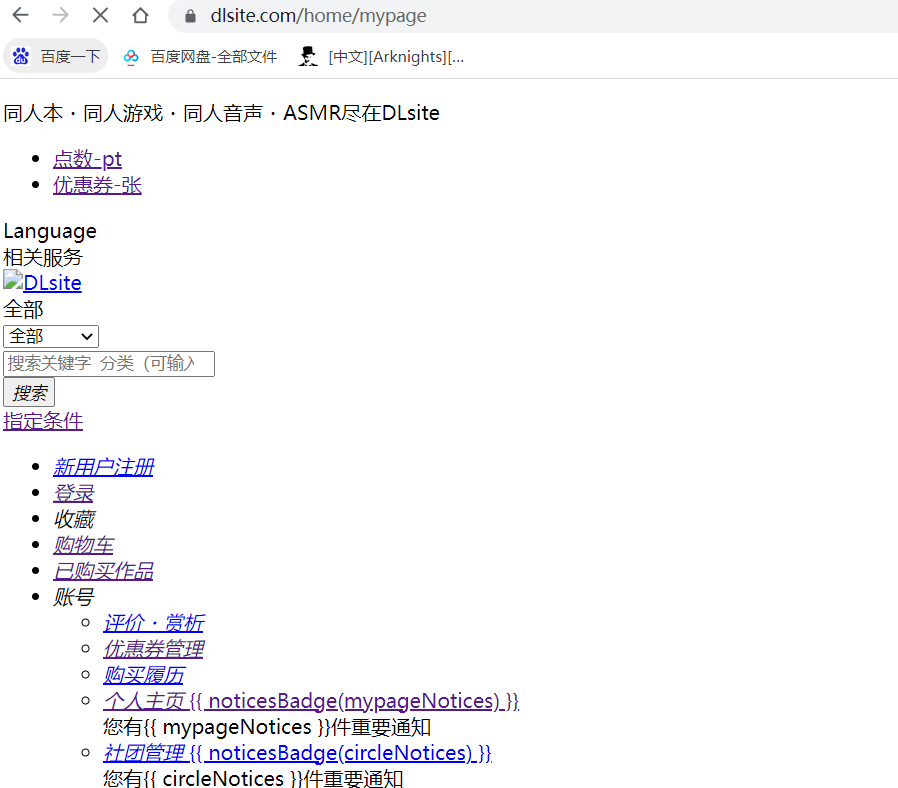This screenshot has height=788, width=898.
Task: Open the 购买履历 purchase history link
Action: tap(144, 675)
